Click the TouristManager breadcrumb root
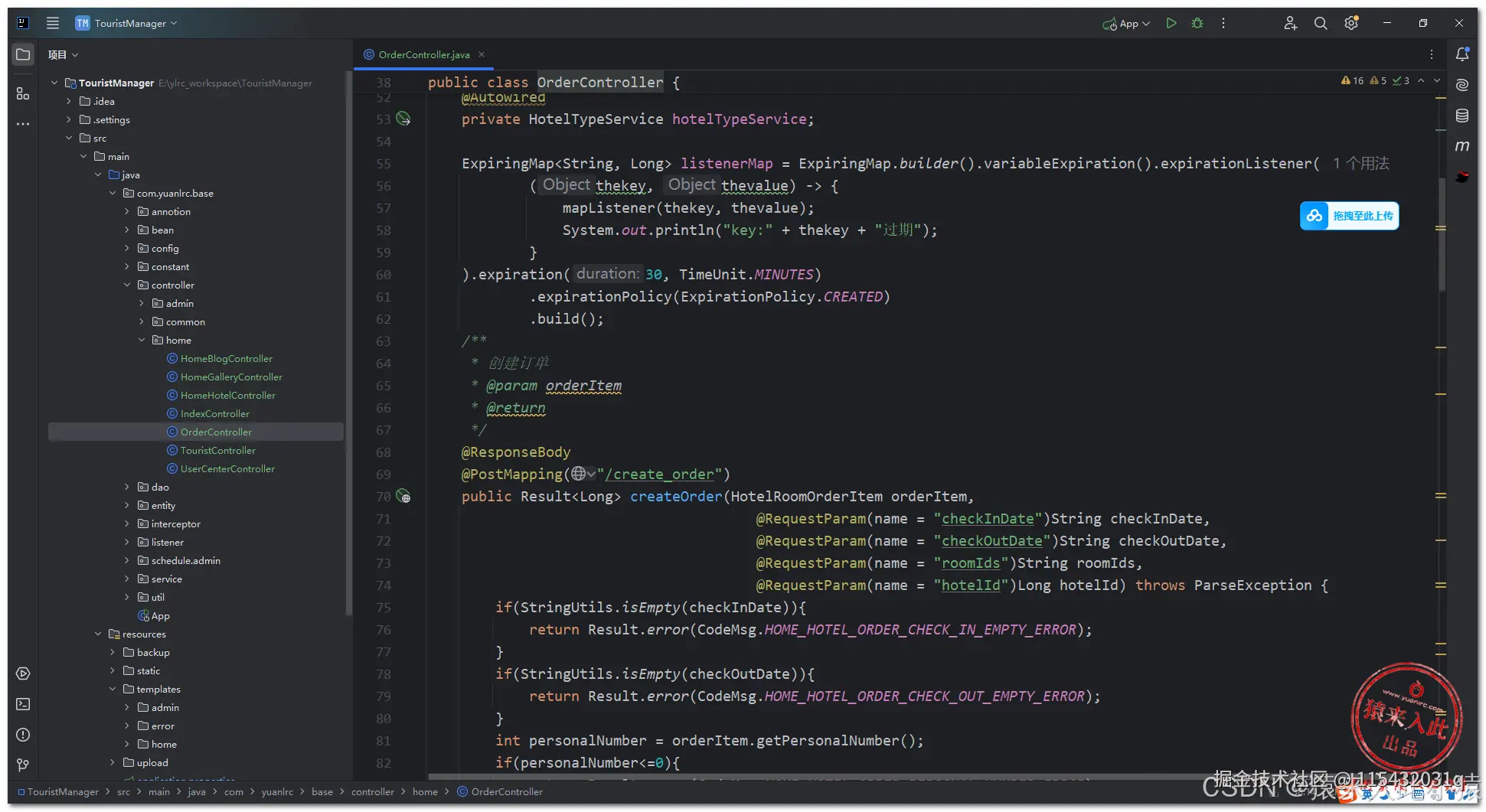Viewport: 1486px width, 812px height. click(x=58, y=791)
